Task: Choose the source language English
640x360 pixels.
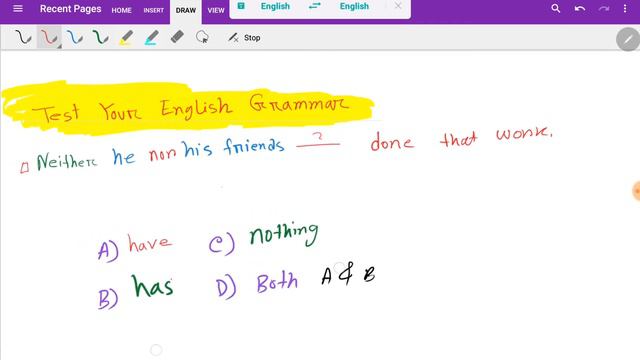Action: 275,6
